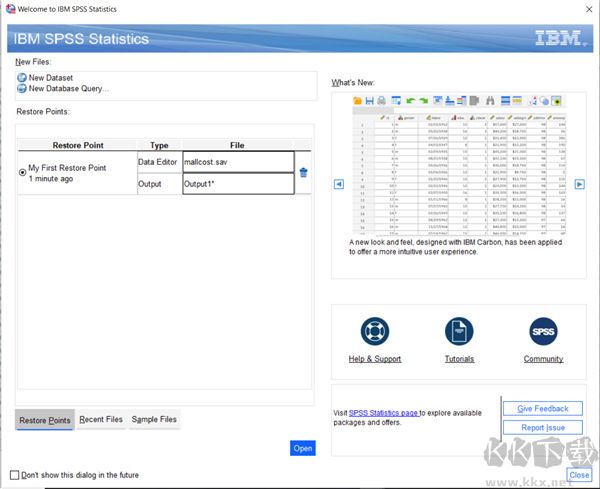Image resolution: width=600 pixels, height=489 pixels.
Task: Go to previous What's New slide
Action: pyautogui.click(x=339, y=184)
